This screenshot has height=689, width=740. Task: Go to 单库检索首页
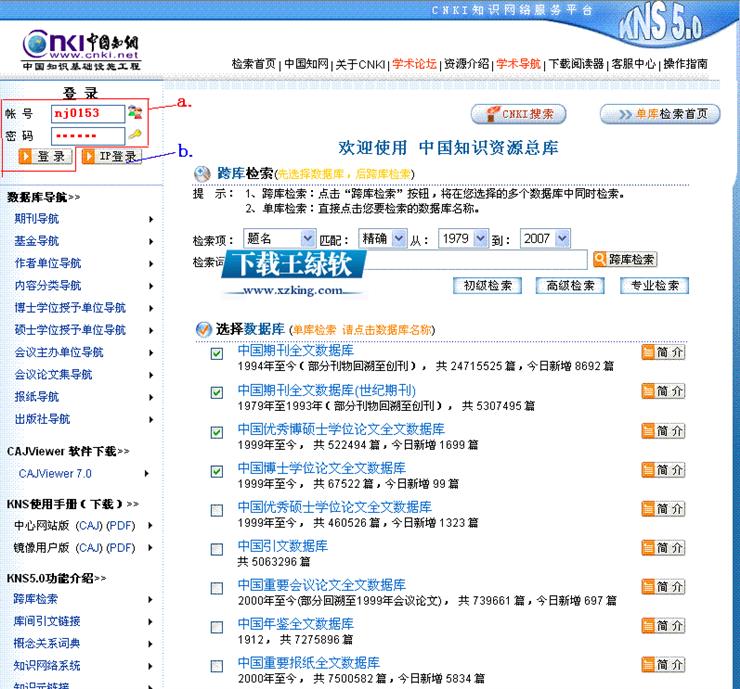click(660, 114)
